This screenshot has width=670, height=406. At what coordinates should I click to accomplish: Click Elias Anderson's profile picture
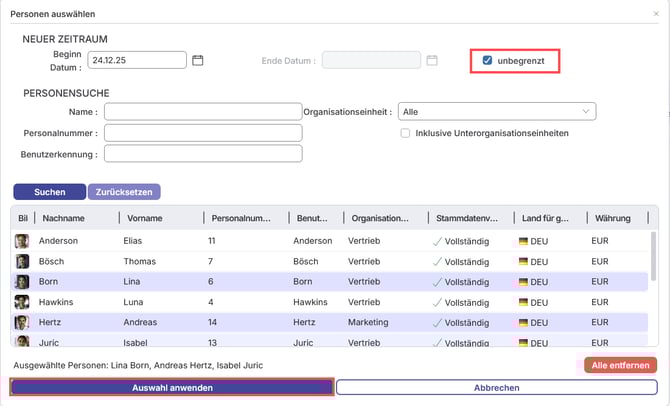coord(21,241)
